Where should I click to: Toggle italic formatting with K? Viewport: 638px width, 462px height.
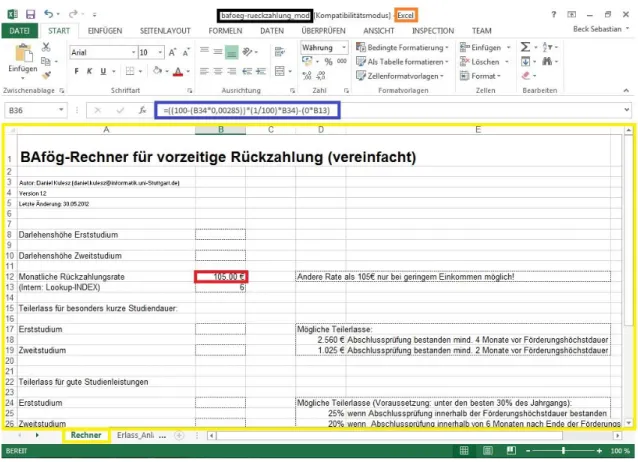point(90,71)
